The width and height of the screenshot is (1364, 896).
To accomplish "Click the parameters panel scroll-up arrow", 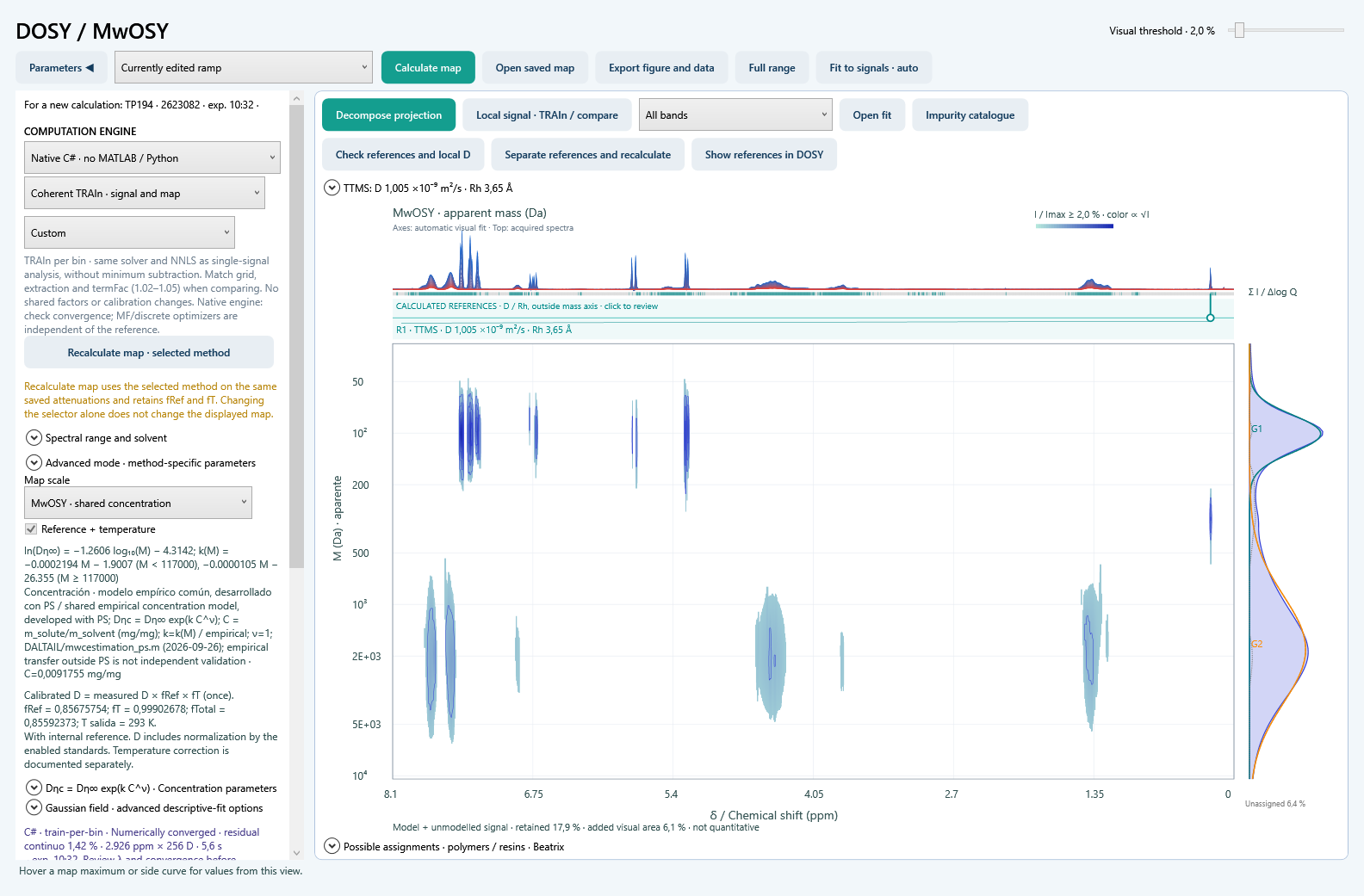I will 297,98.
